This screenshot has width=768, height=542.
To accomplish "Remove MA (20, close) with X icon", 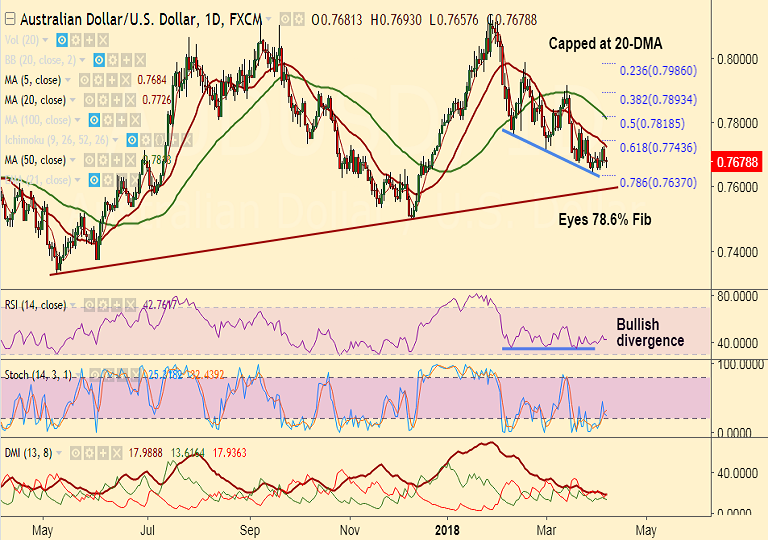I will (x=130, y=100).
